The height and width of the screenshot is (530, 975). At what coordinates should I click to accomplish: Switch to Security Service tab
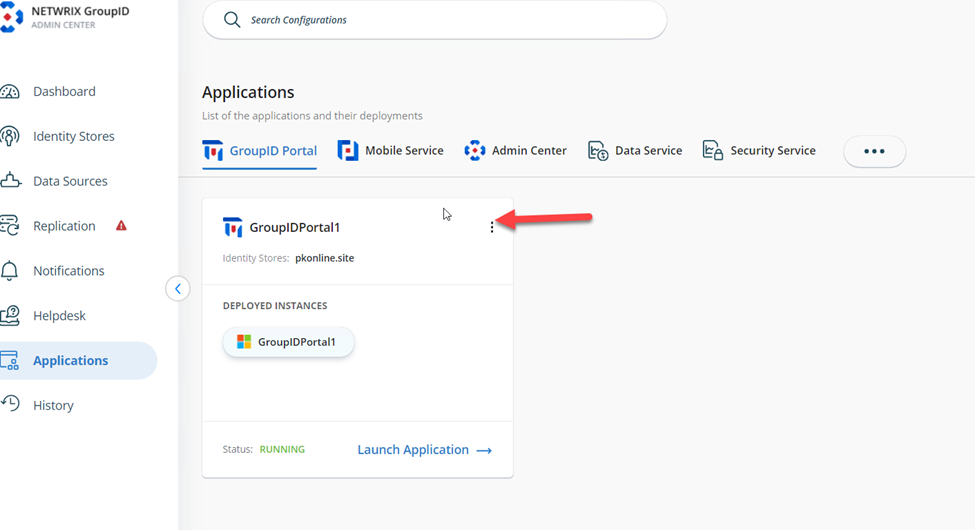759,151
